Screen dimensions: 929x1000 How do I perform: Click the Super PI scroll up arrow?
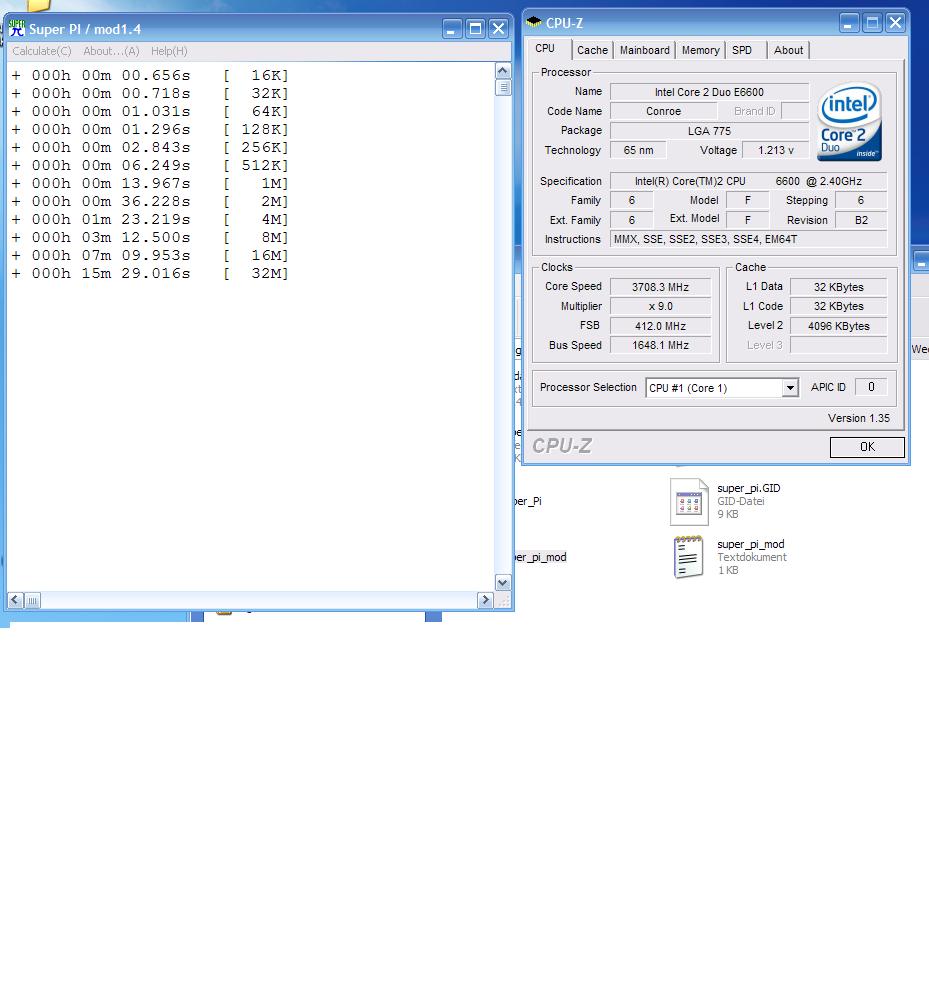502,71
